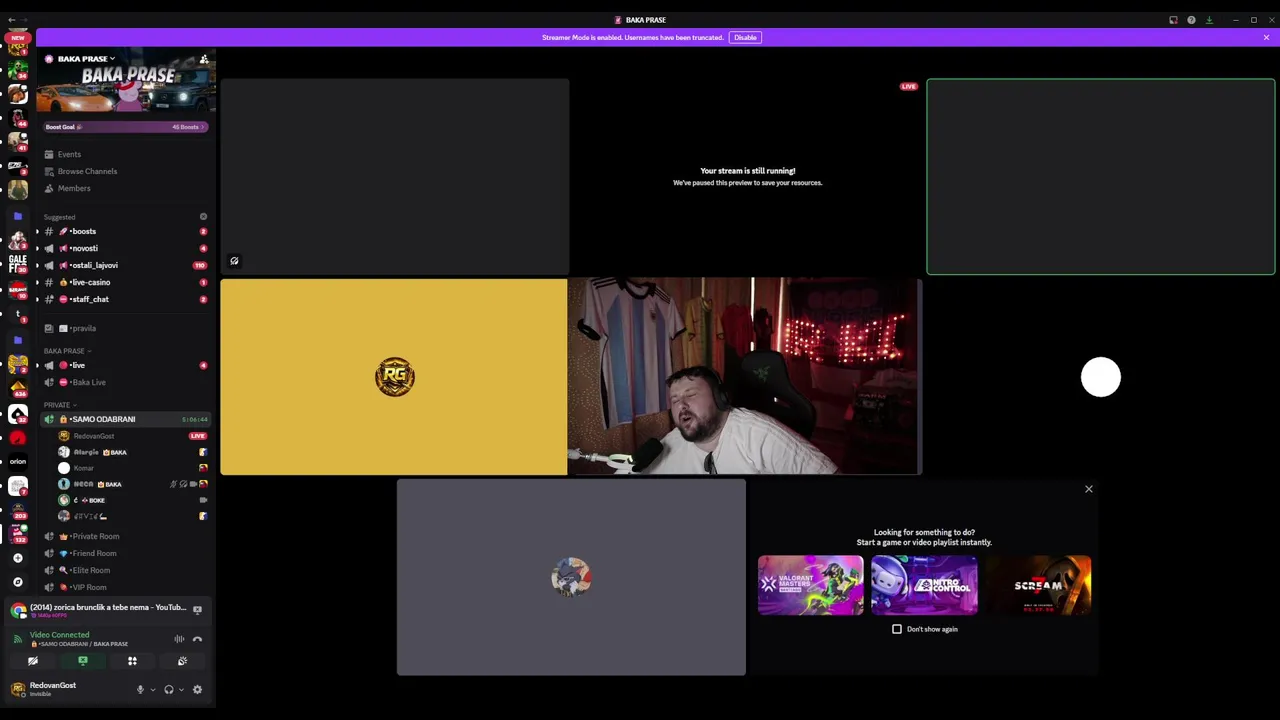Open the orion server icon

pyautogui.click(x=17, y=462)
